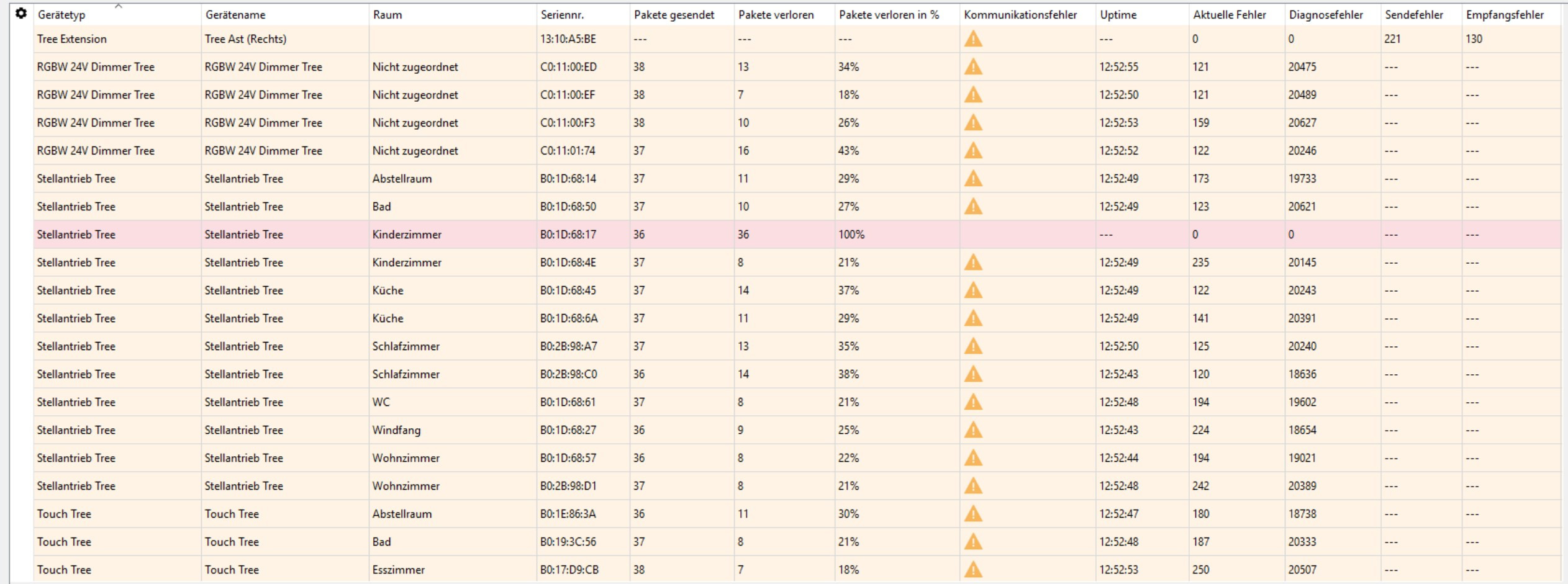Click warning icon for Stellantrieb Tree B0:1D:68:57
The image size is (1568, 584).
pos(973,458)
